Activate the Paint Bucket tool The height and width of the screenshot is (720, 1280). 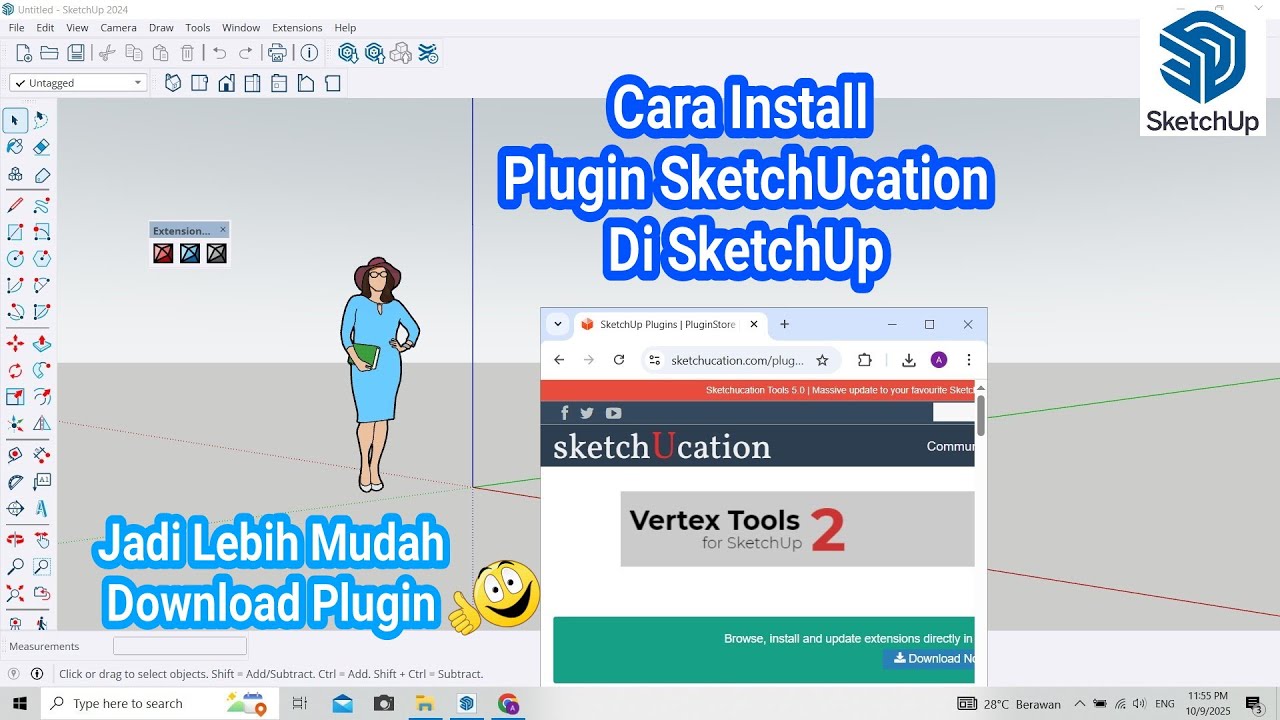point(15,147)
